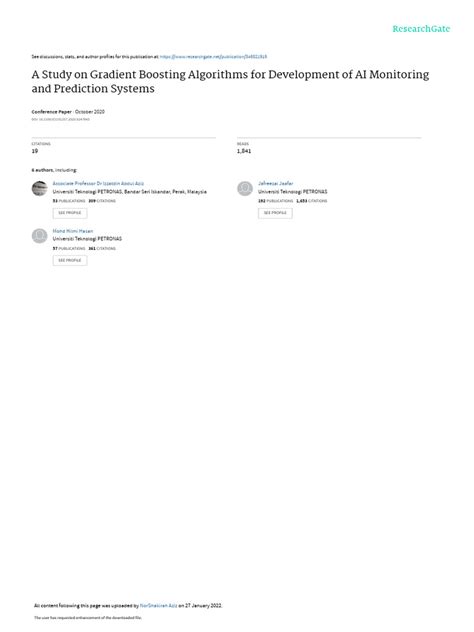Click the paper title heading
This screenshot has width=474, height=632.
230,81
